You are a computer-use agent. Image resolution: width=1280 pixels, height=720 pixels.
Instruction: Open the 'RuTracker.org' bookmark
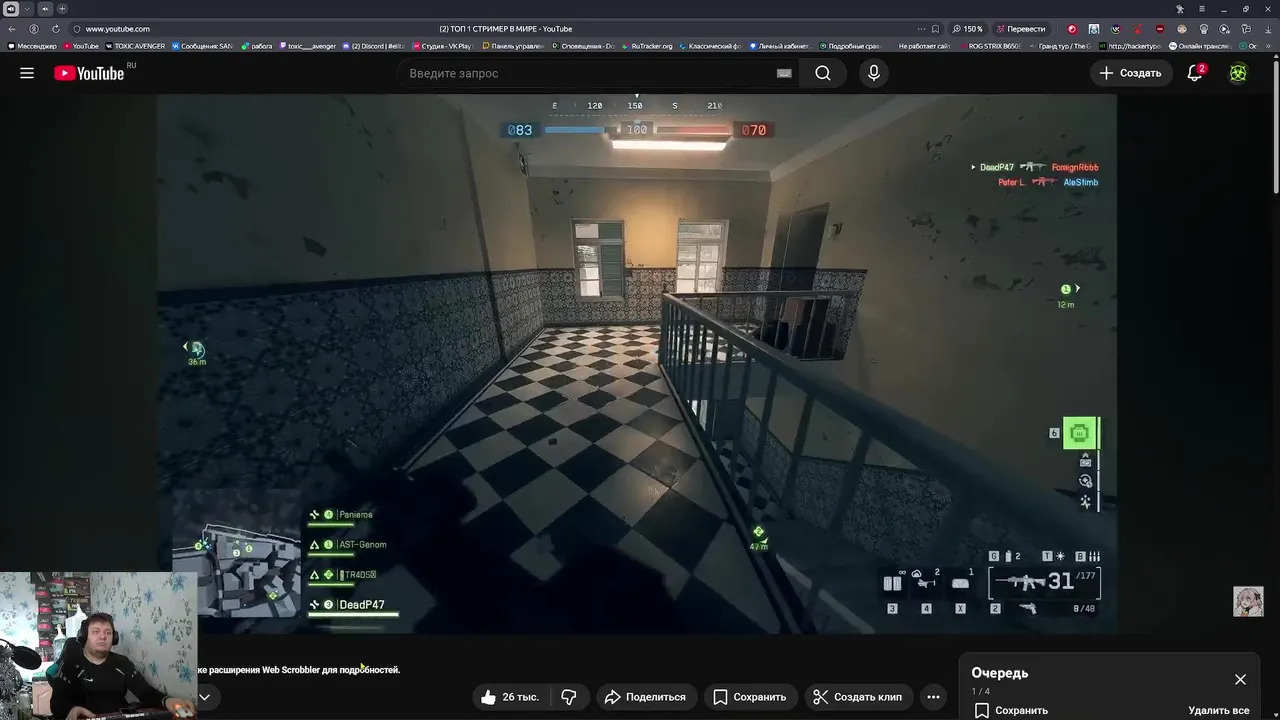(648, 46)
